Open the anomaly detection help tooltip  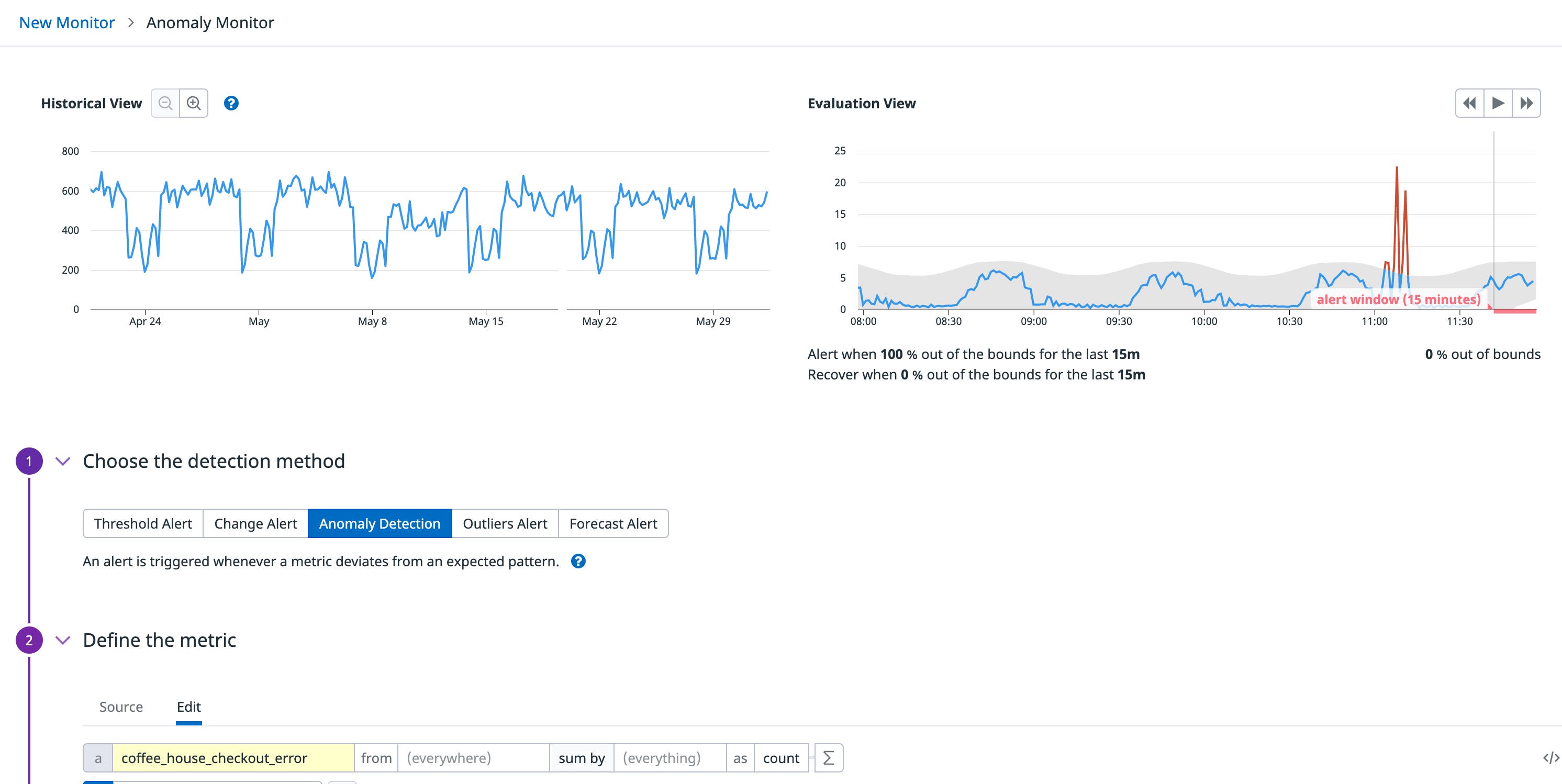coord(578,562)
